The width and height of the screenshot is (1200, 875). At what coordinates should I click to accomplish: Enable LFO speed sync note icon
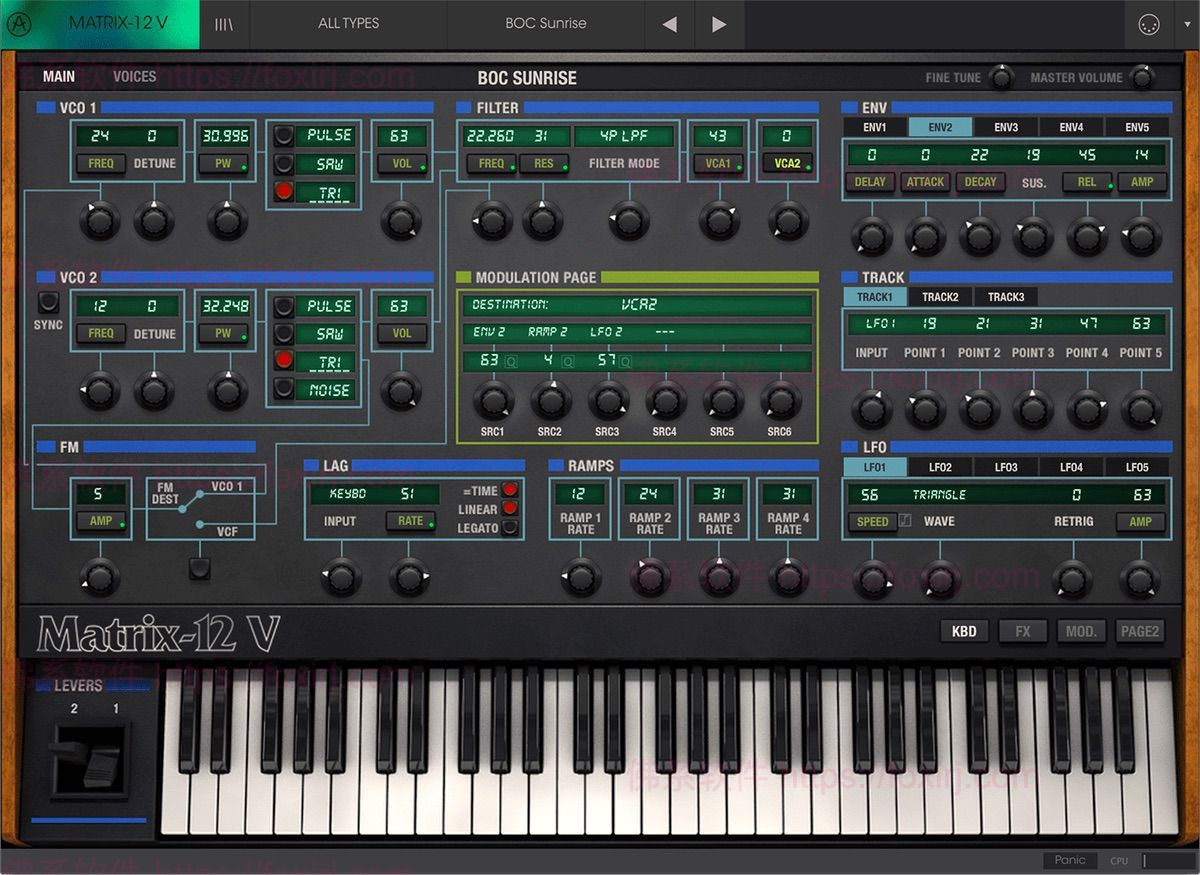[903, 521]
